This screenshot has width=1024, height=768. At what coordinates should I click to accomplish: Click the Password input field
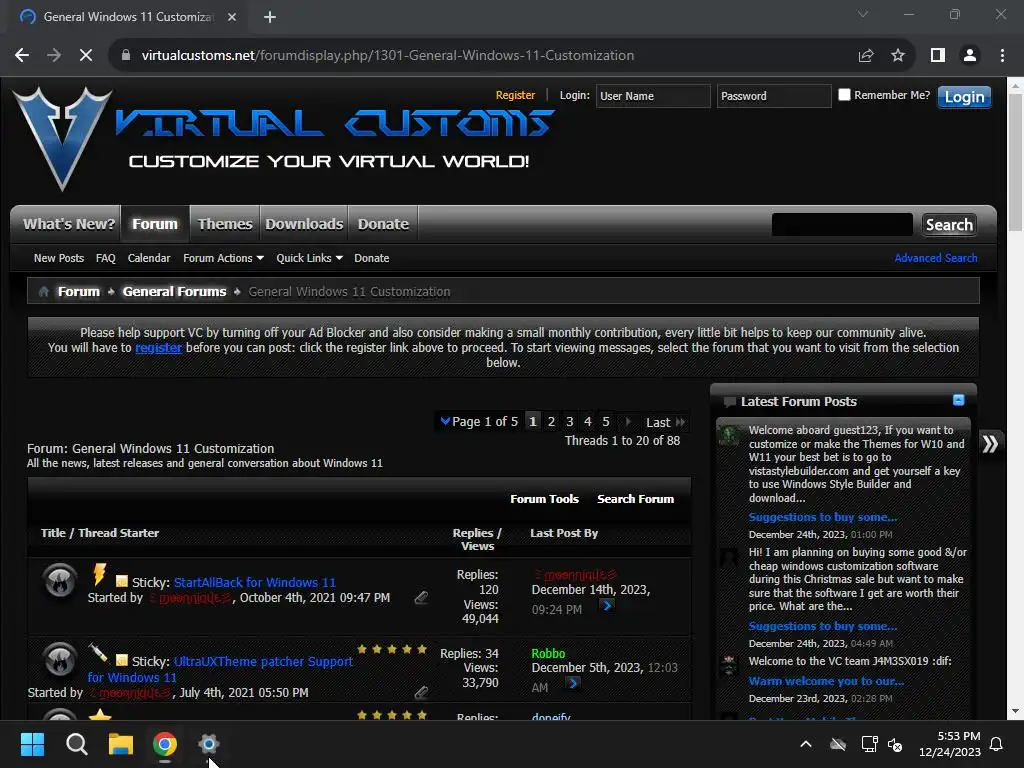tap(773, 96)
